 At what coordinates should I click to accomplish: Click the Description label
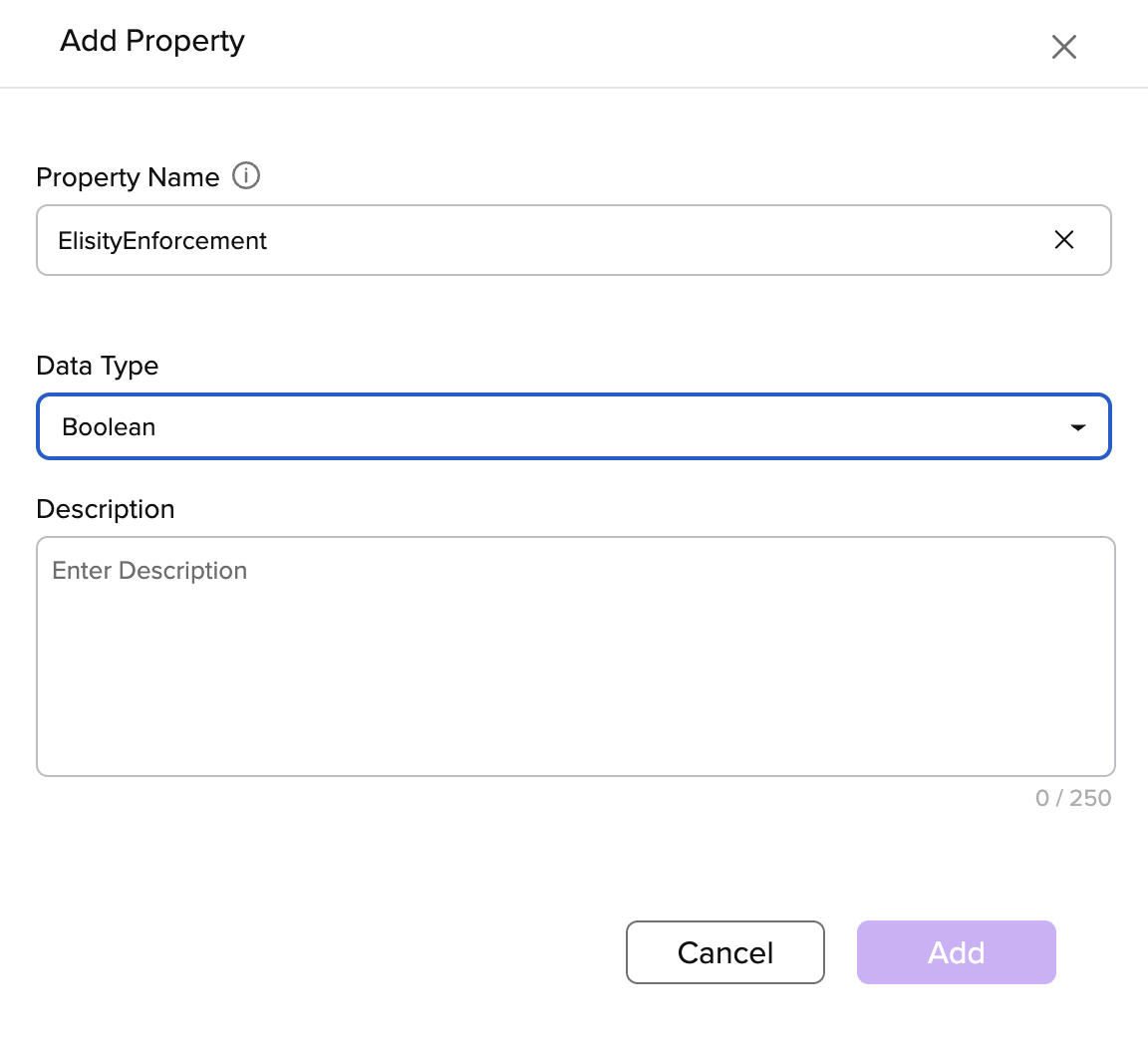point(106,509)
